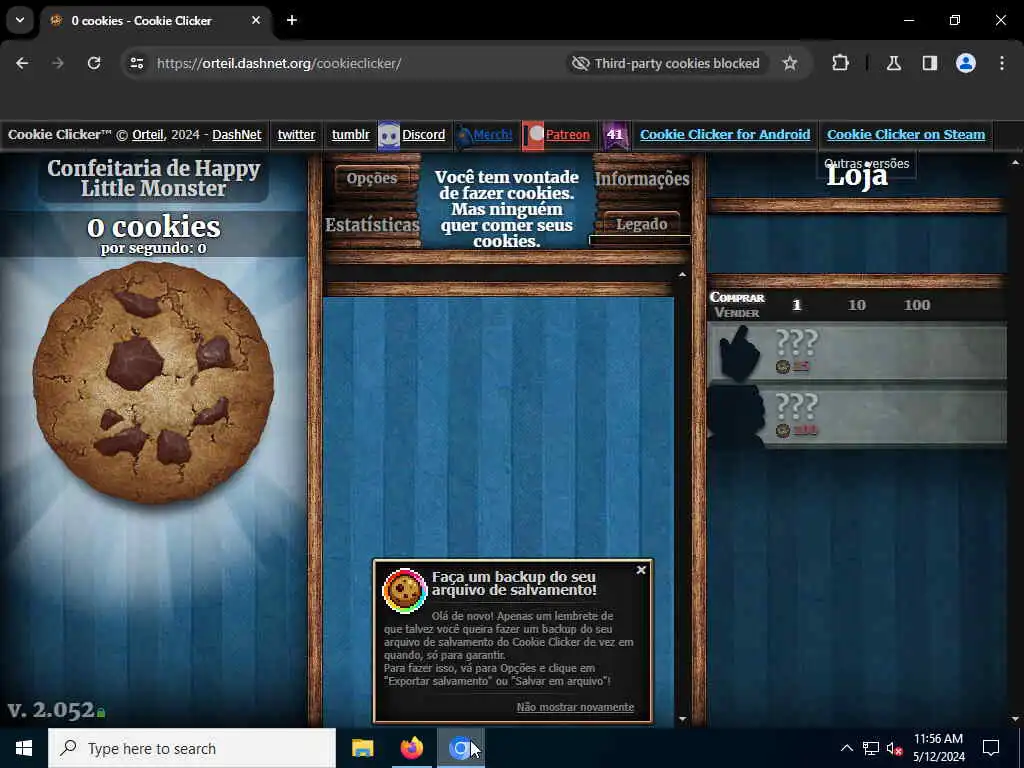Open the Discord icon link

tap(389, 135)
